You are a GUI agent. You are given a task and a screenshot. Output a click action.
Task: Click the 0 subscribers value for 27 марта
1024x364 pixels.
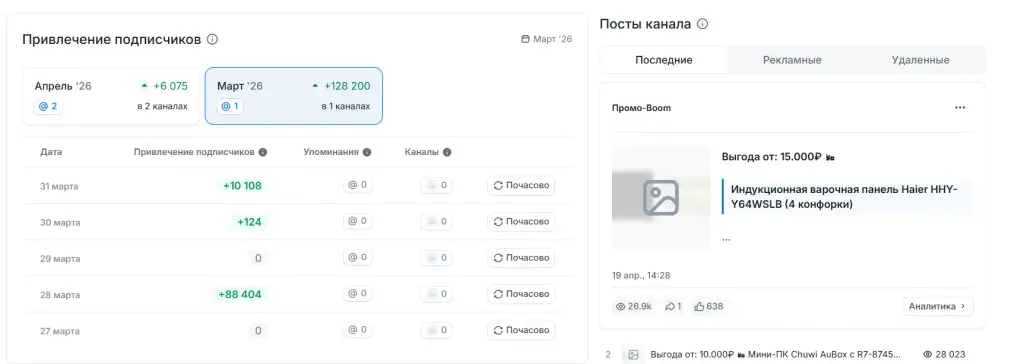pos(258,331)
